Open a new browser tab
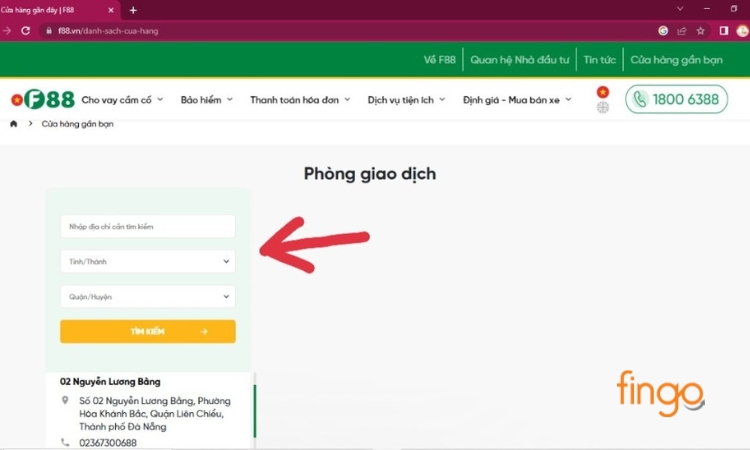The image size is (750, 450). tap(133, 10)
